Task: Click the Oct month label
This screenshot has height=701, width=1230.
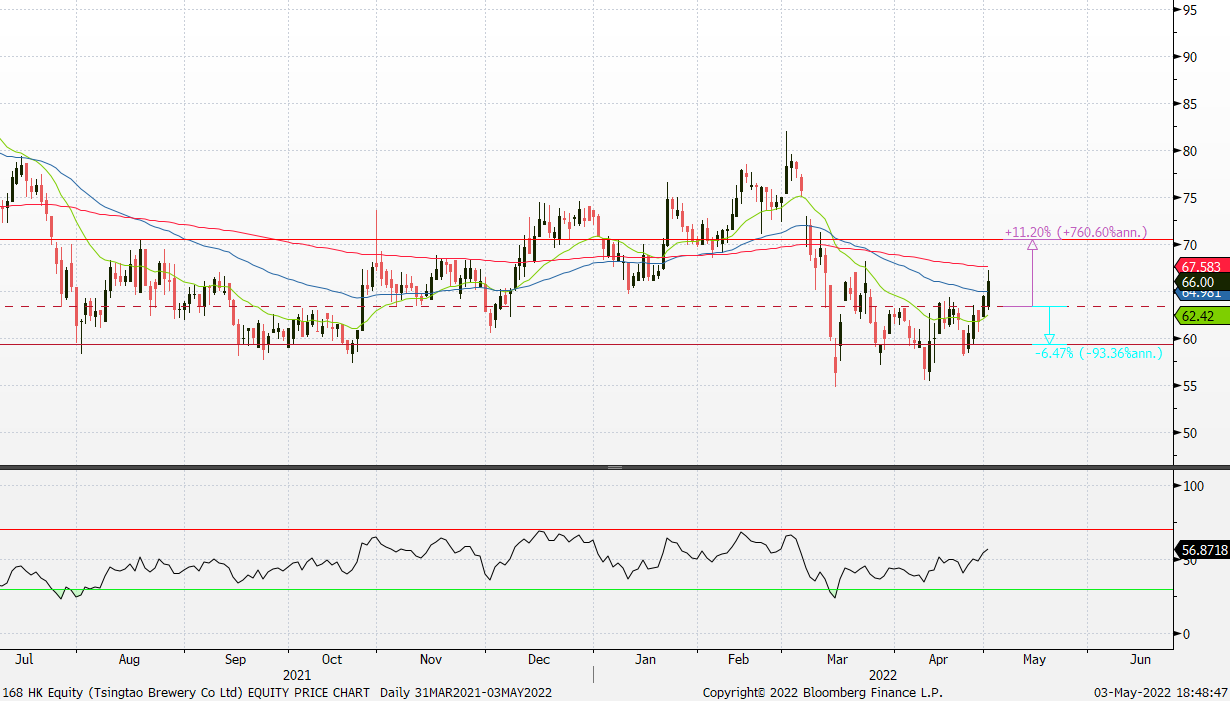Action: coord(332,660)
